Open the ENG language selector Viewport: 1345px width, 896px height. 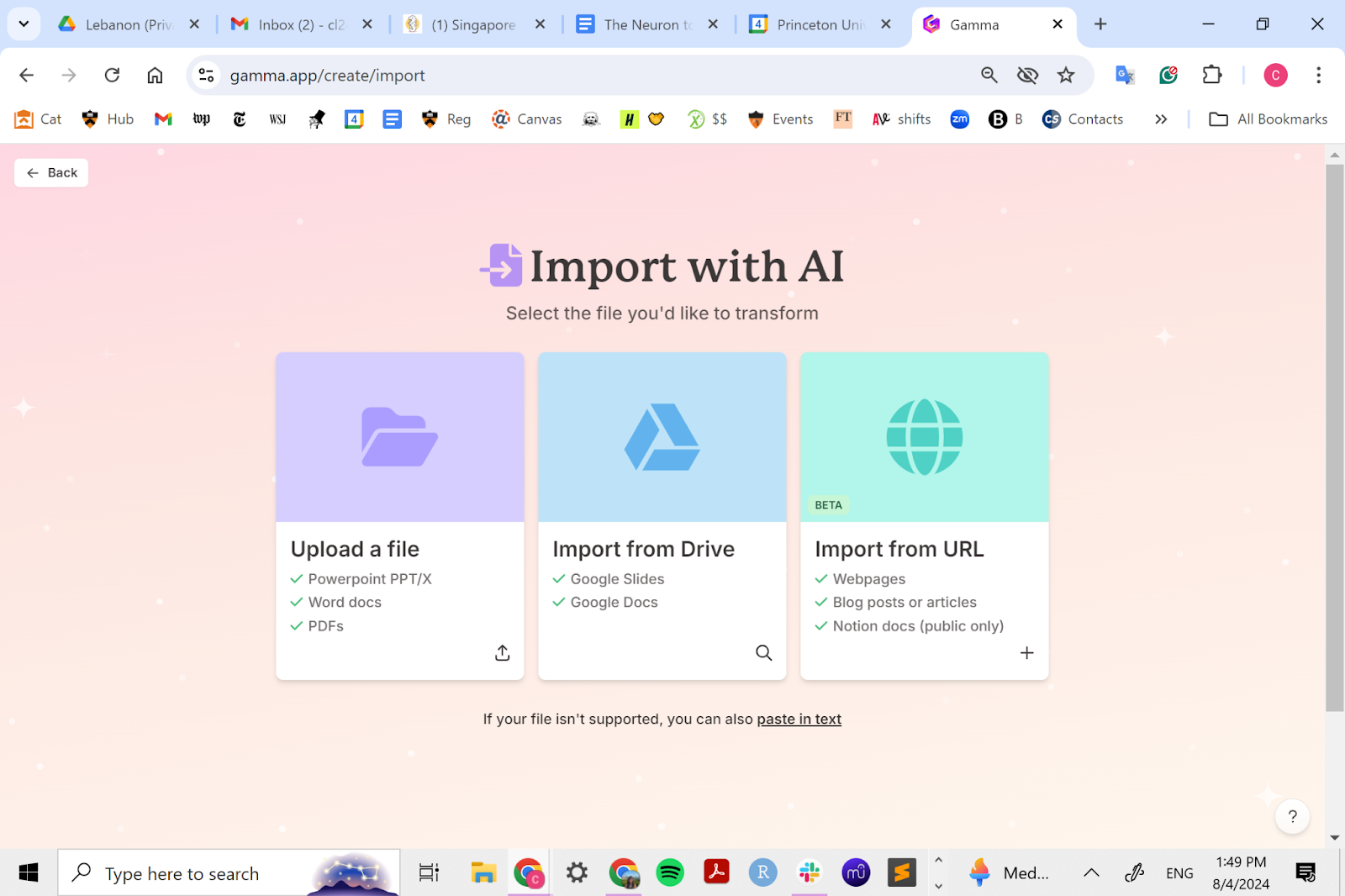1179,873
